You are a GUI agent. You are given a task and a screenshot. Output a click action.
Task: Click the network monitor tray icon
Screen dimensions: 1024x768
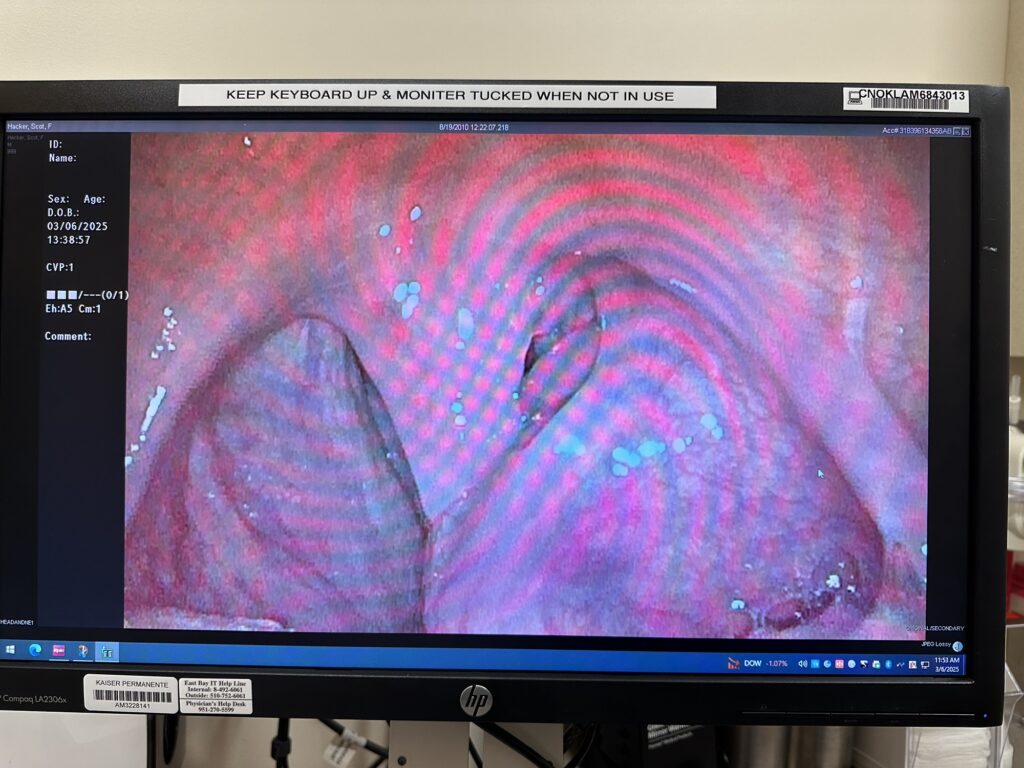click(925, 665)
